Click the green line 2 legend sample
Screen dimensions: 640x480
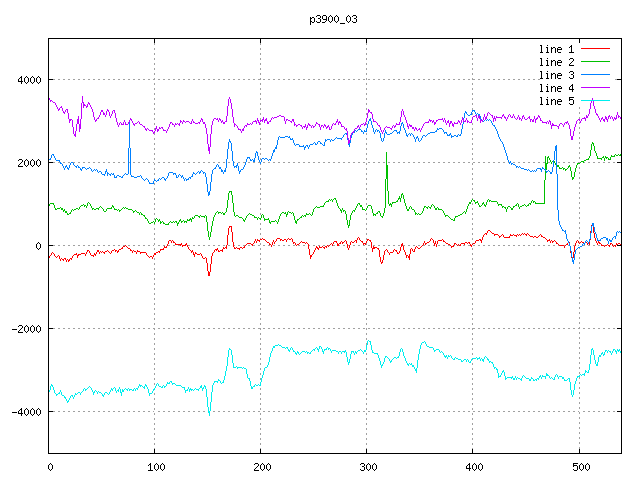pyautogui.click(x=595, y=62)
